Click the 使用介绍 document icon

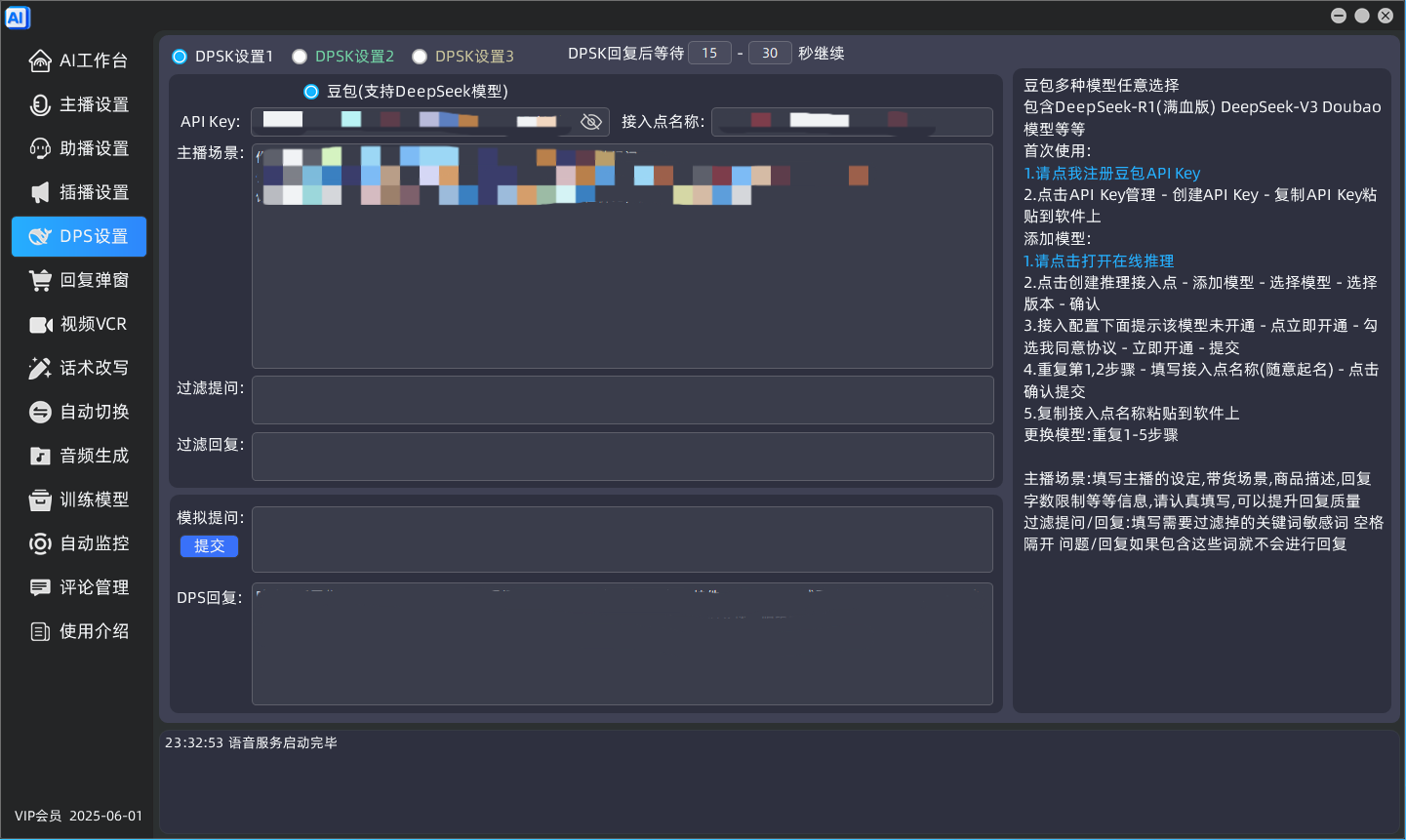[x=40, y=631]
